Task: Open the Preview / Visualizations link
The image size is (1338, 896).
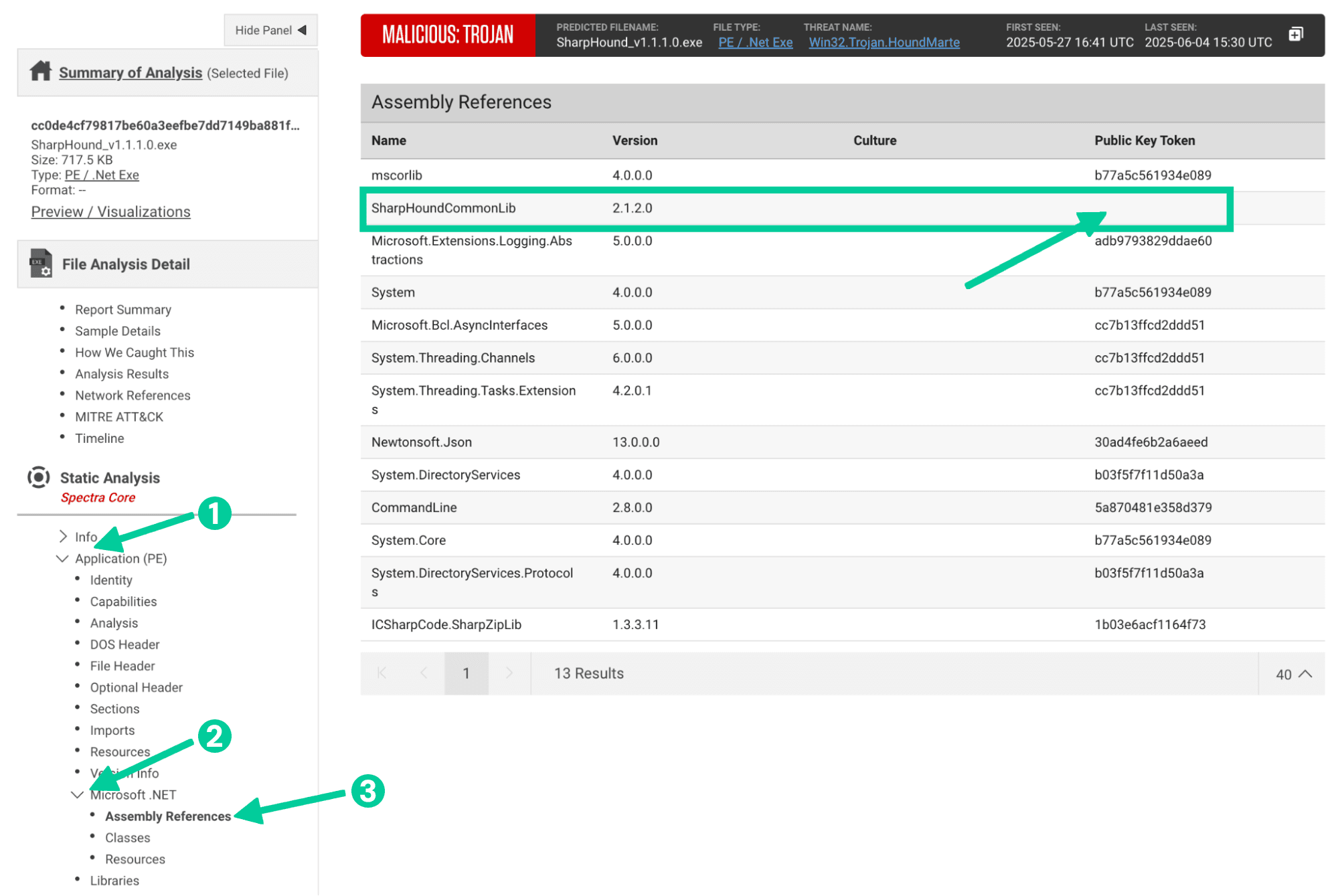Action: coord(110,211)
